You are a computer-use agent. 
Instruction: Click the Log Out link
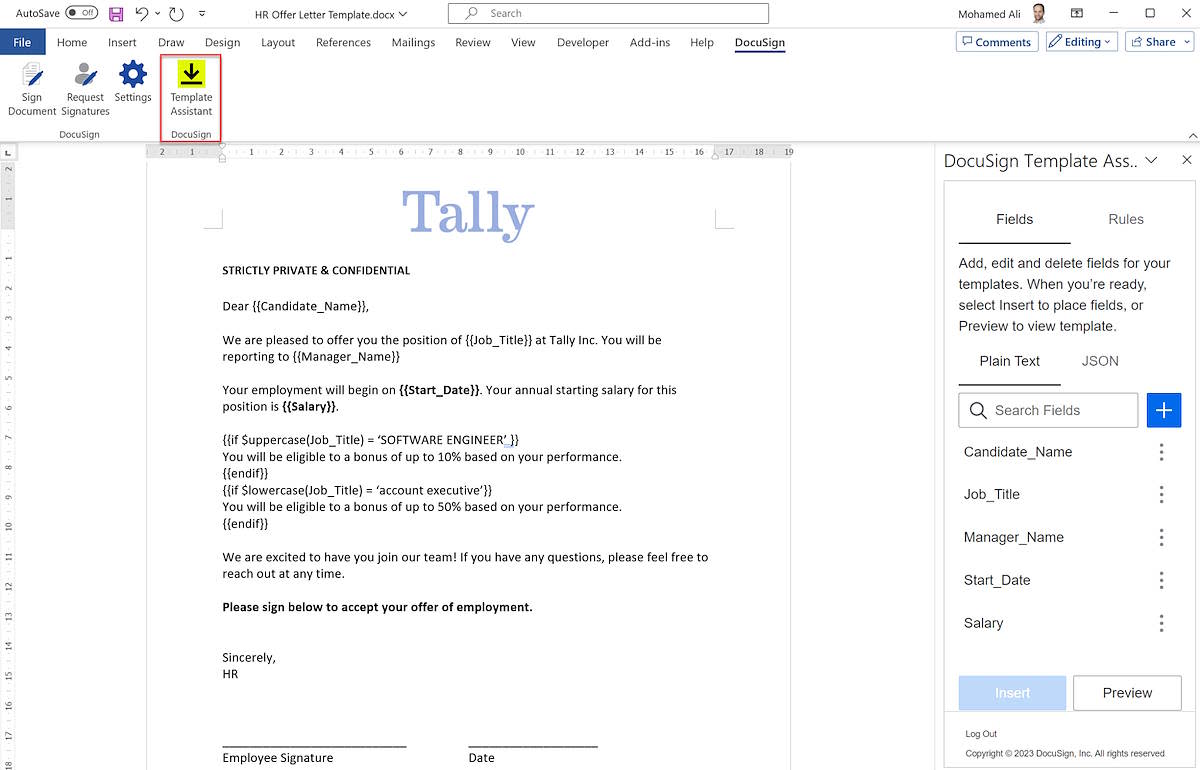[x=980, y=733]
